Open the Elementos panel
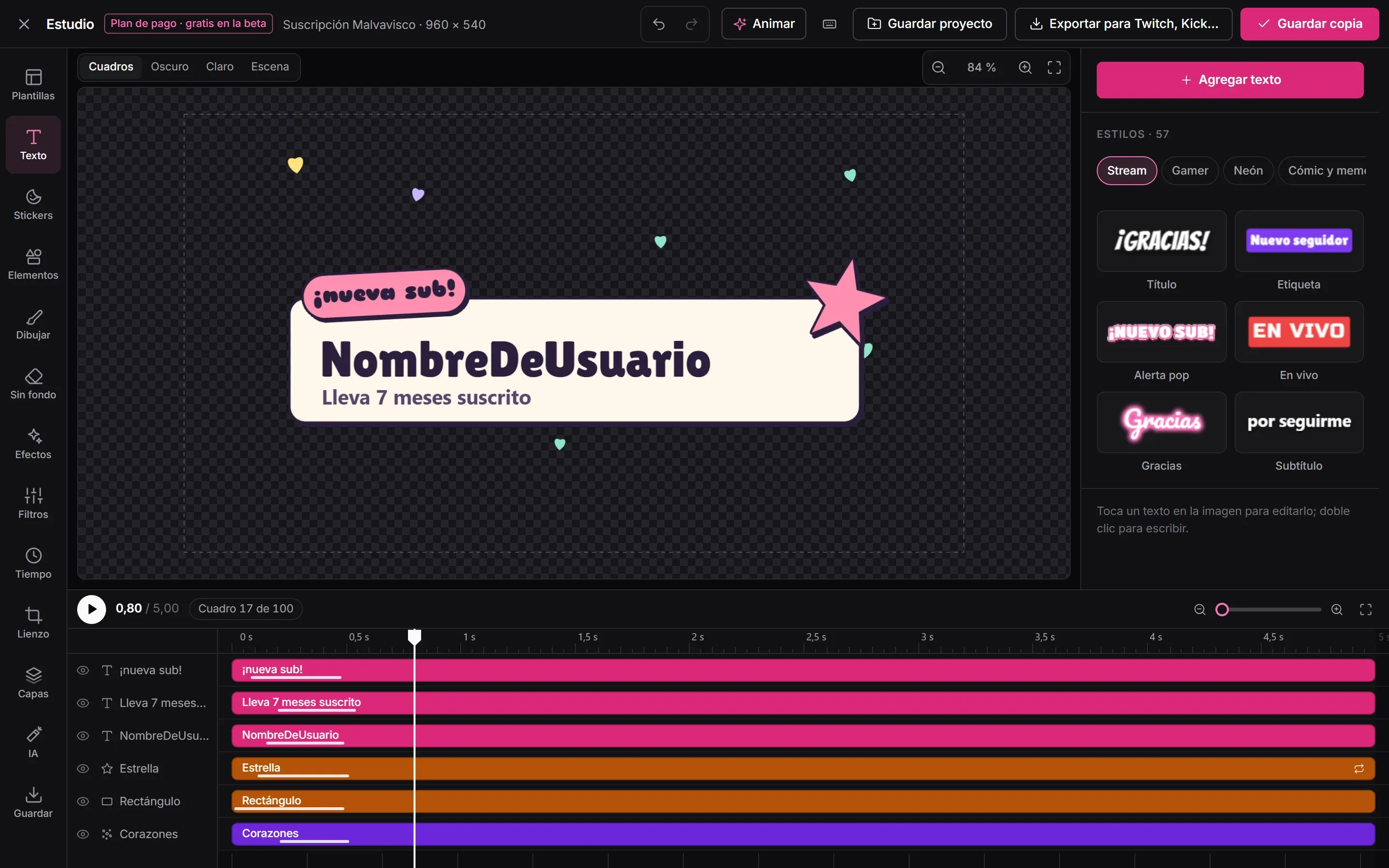 (33, 264)
